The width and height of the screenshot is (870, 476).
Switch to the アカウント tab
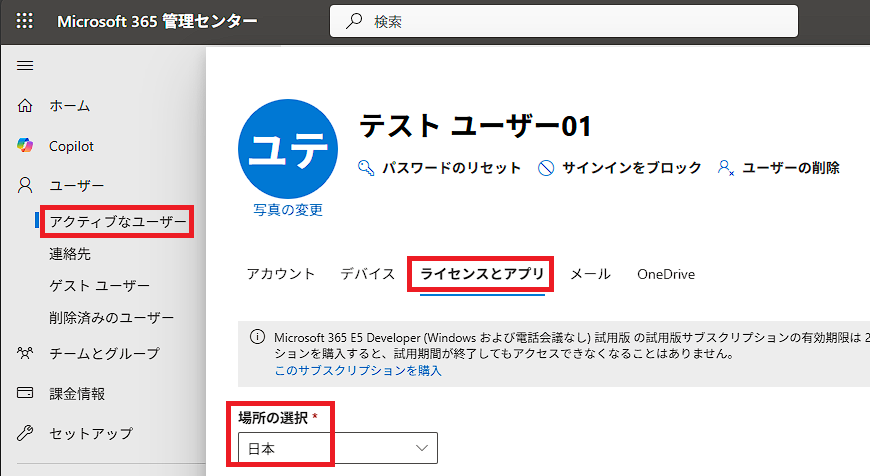tap(281, 274)
